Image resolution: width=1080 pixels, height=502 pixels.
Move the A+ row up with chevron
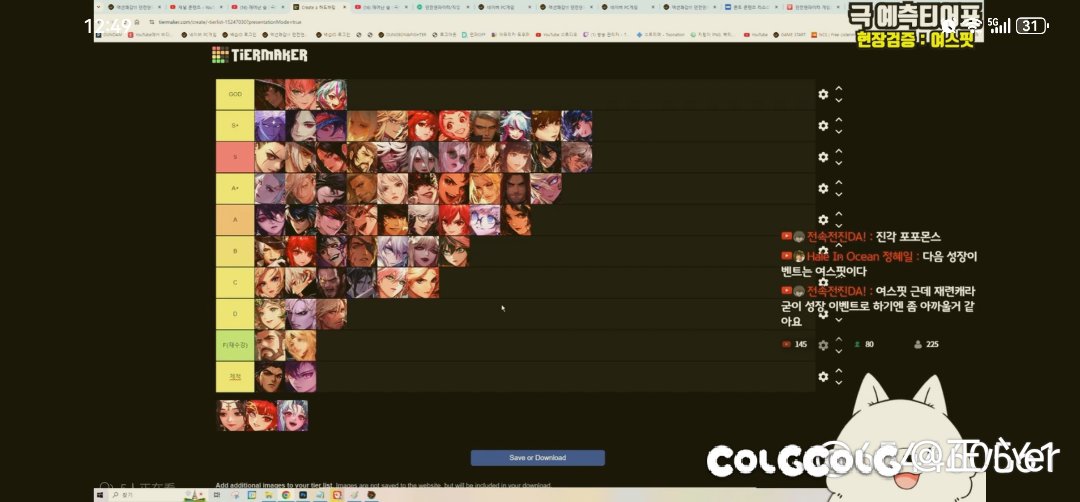[838, 183]
